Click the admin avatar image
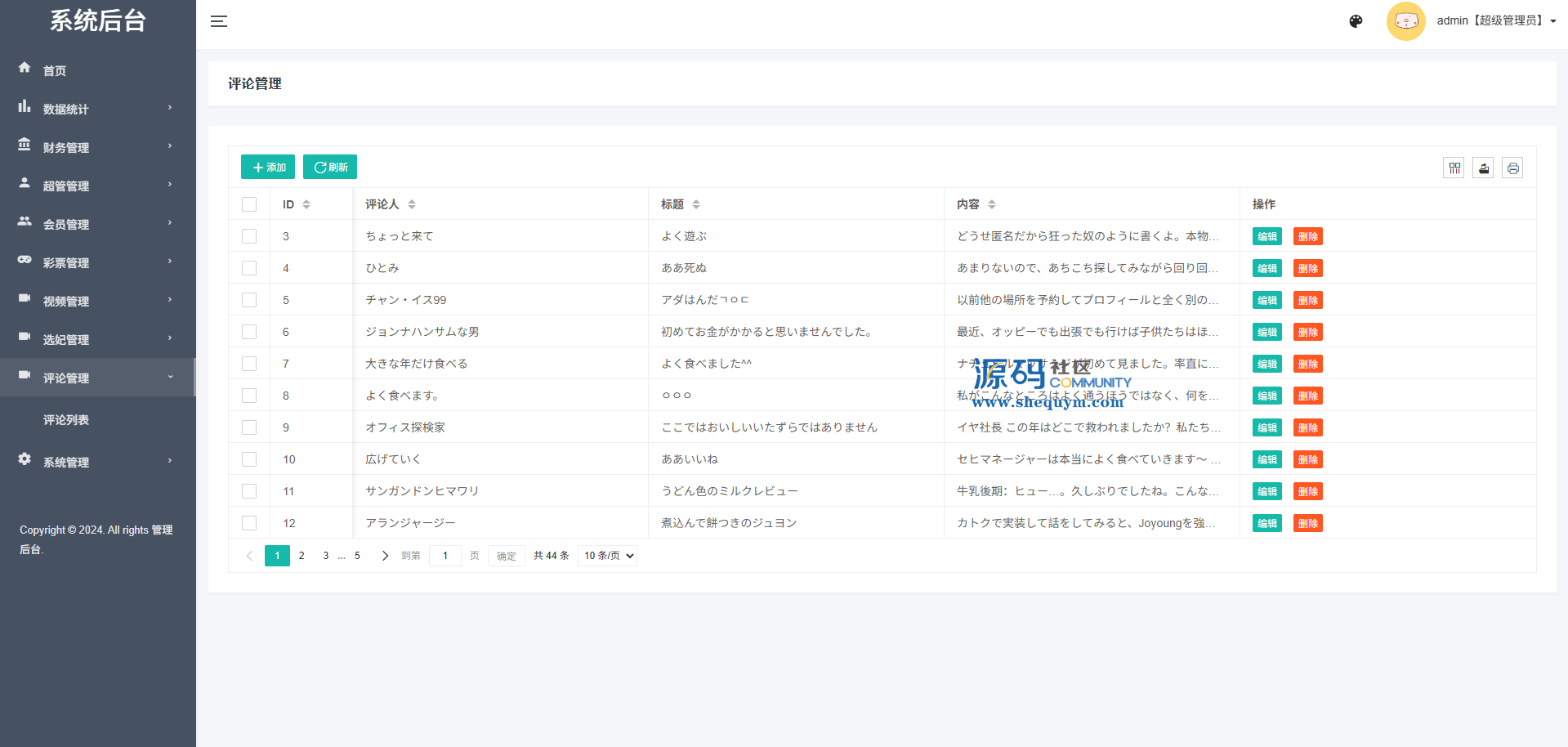 click(1405, 21)
